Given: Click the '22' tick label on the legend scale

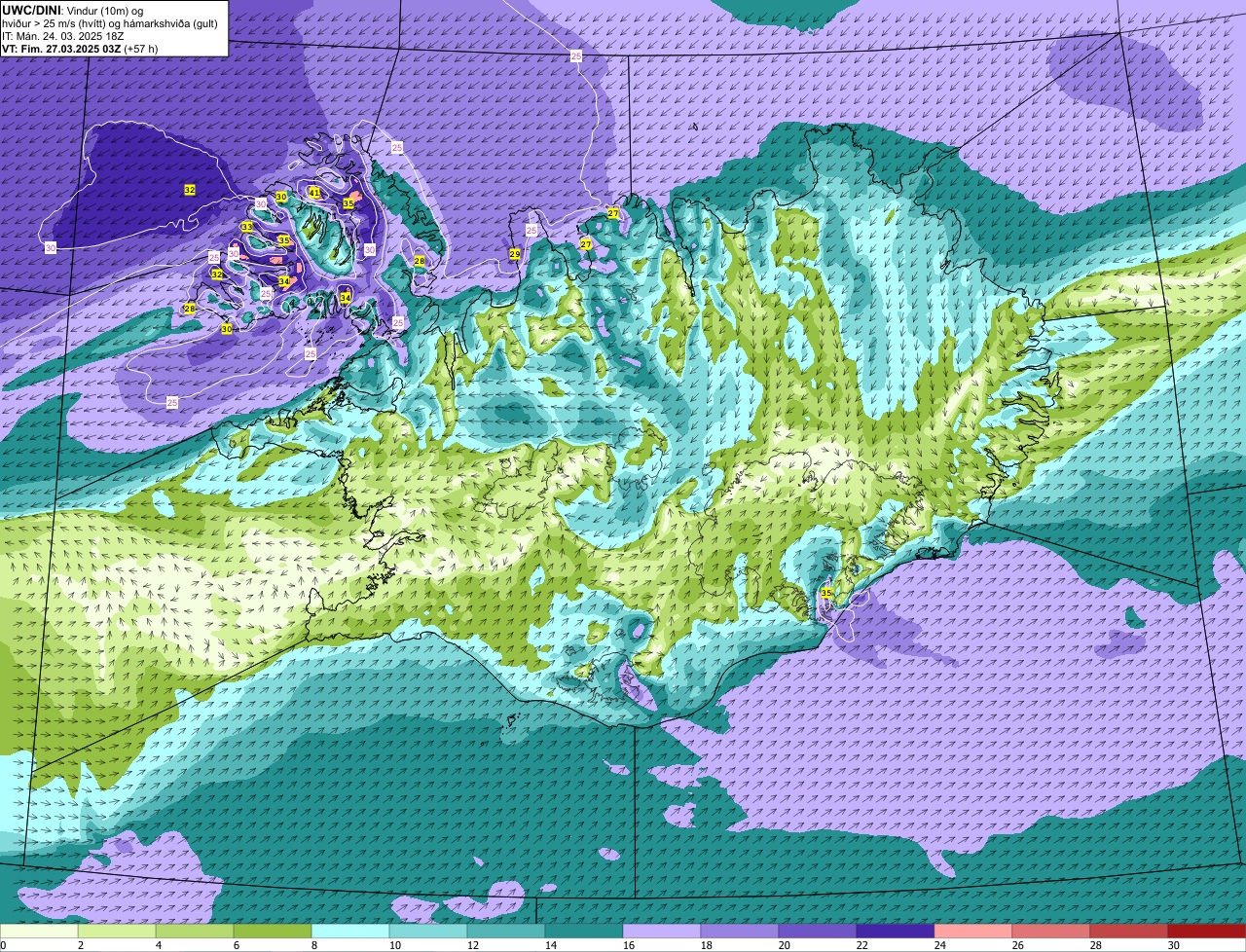Looking at the screenshot, I should 861,945.
